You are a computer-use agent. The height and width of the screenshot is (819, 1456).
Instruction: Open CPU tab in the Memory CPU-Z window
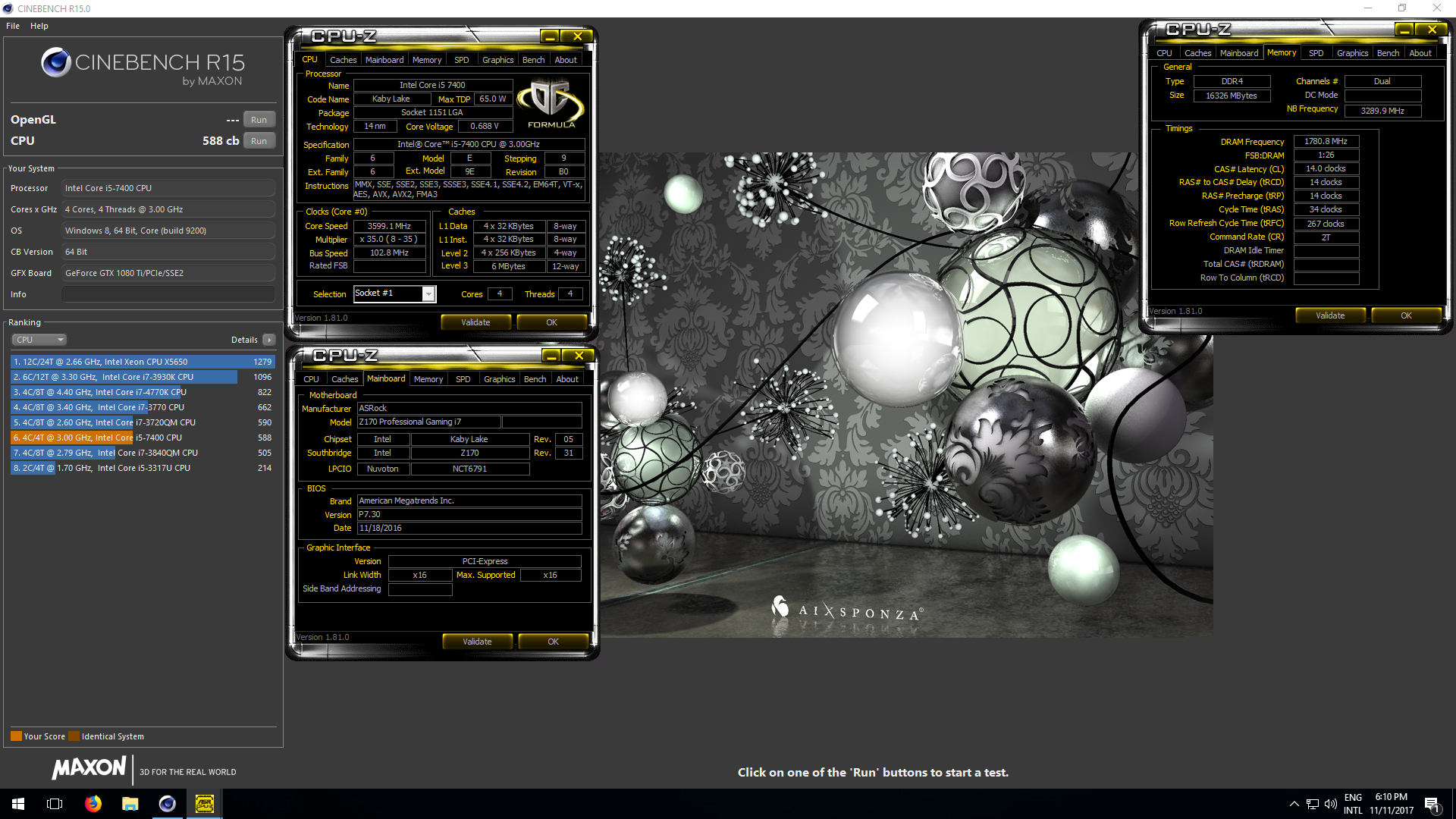point(1164,53)
